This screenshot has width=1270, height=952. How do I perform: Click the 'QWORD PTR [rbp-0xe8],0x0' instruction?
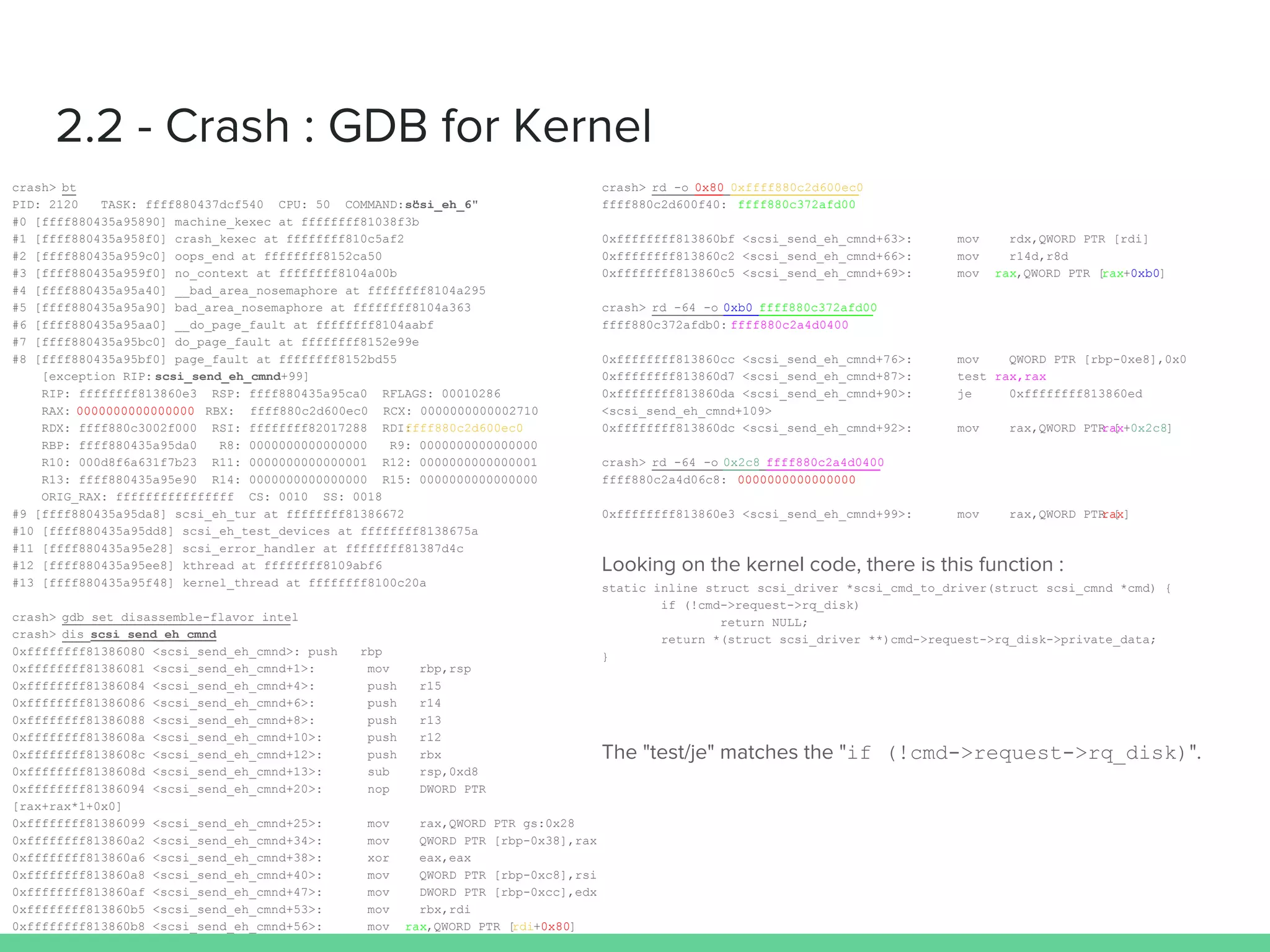click(894, 359)
